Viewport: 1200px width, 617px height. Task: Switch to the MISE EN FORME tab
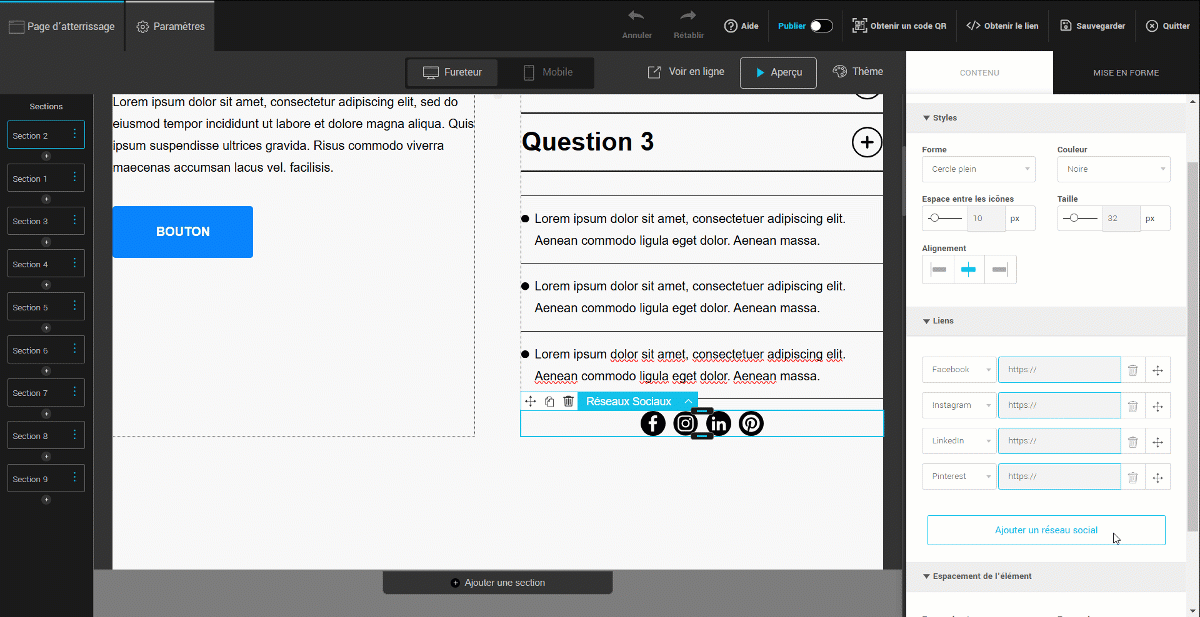(x=1125, y=73)
